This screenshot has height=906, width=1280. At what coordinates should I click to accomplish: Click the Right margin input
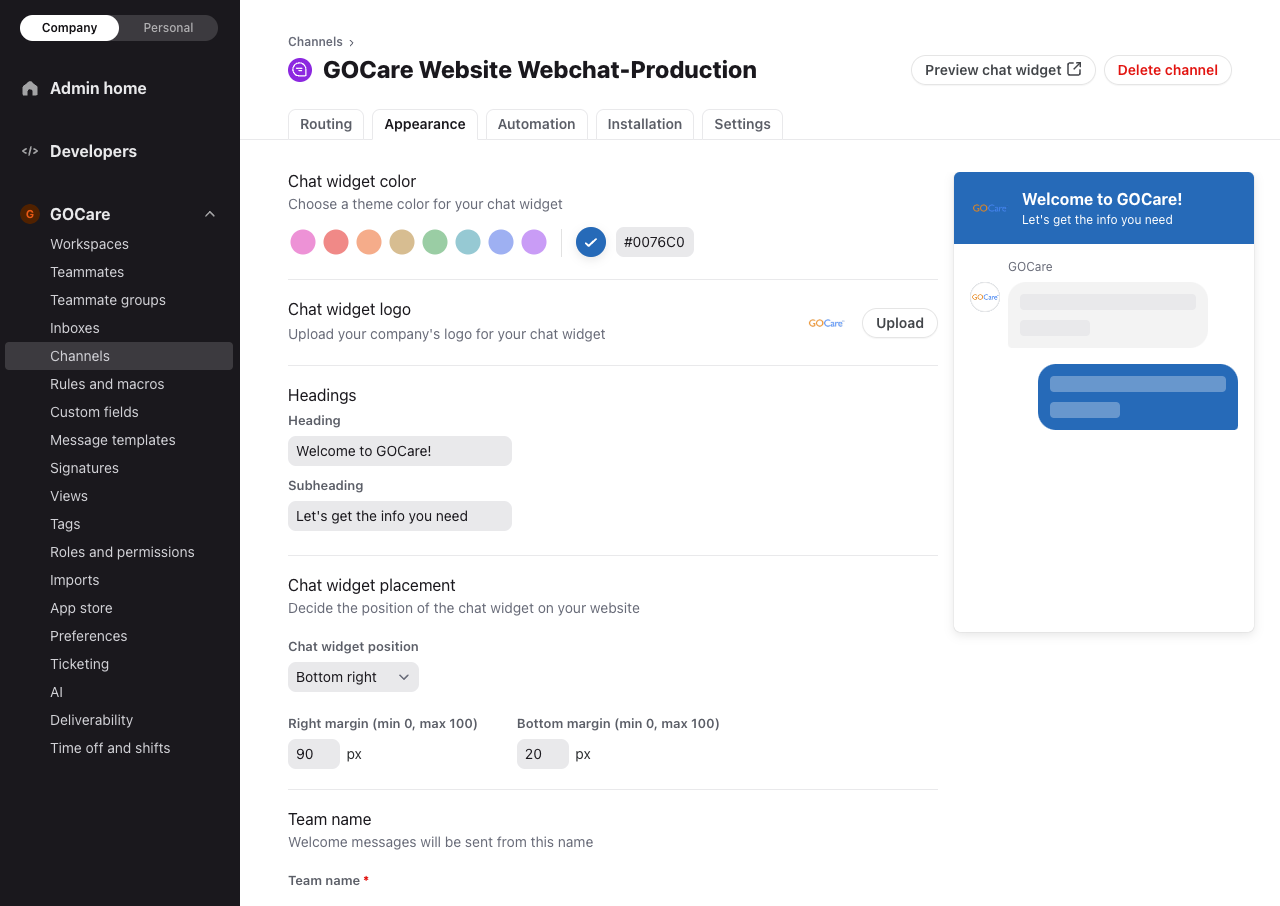click(x=314, y=754)
